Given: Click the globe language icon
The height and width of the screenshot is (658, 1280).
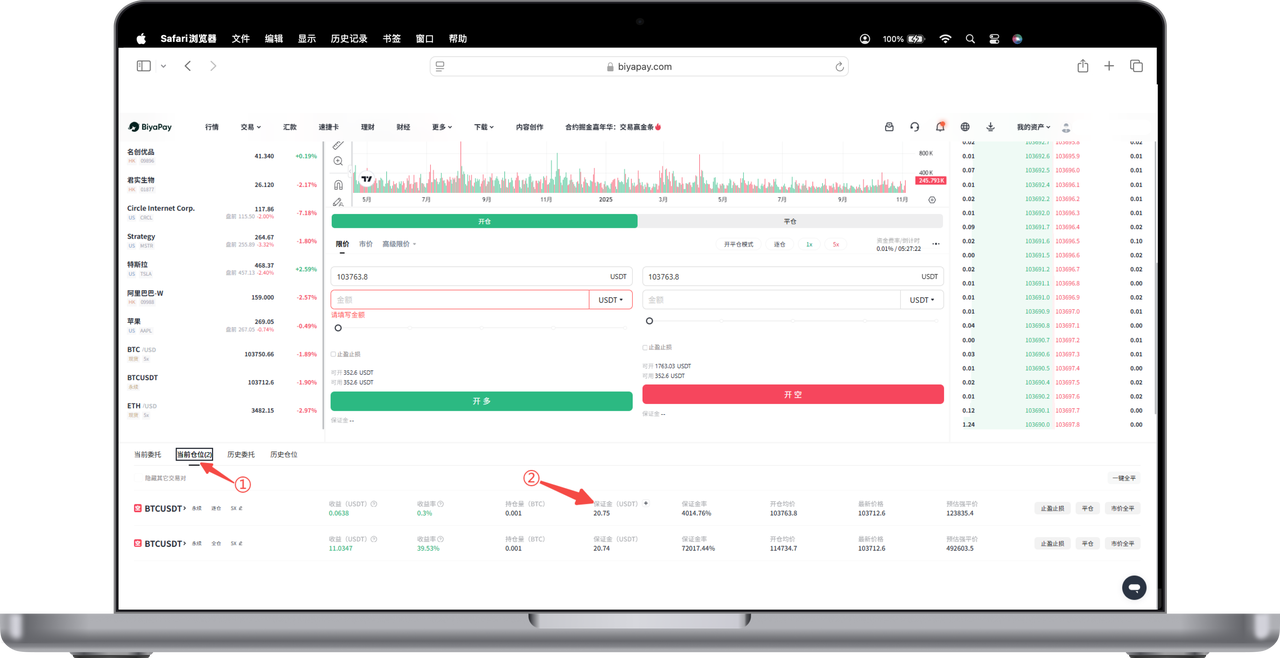Looking at the screenshot, I should pos(965,127).
